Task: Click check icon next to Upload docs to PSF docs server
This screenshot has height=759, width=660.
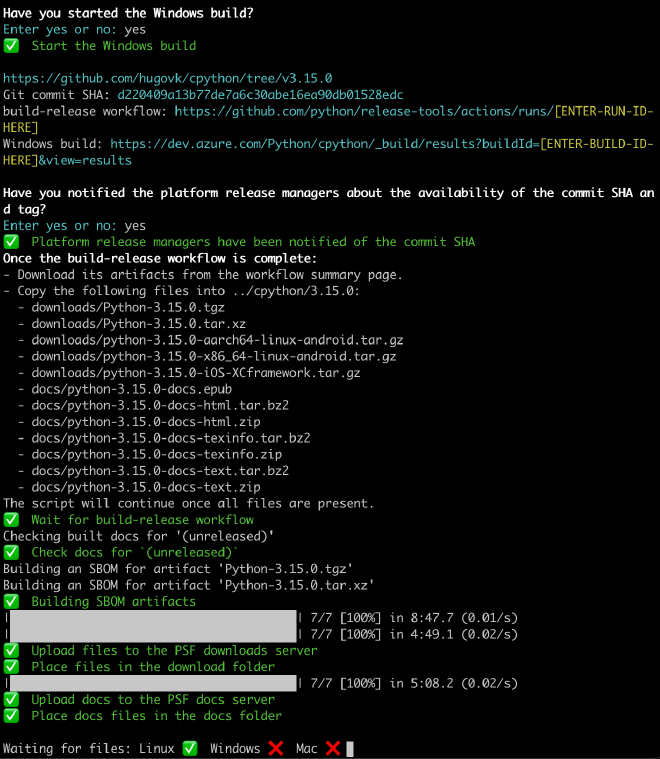Action: pos(11,699)
